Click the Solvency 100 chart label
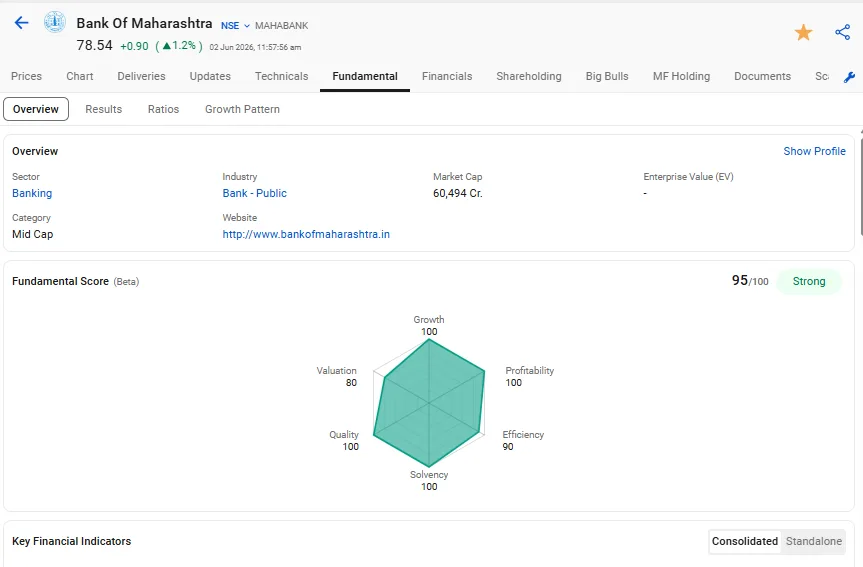The image size is (863, 567). 429,481
